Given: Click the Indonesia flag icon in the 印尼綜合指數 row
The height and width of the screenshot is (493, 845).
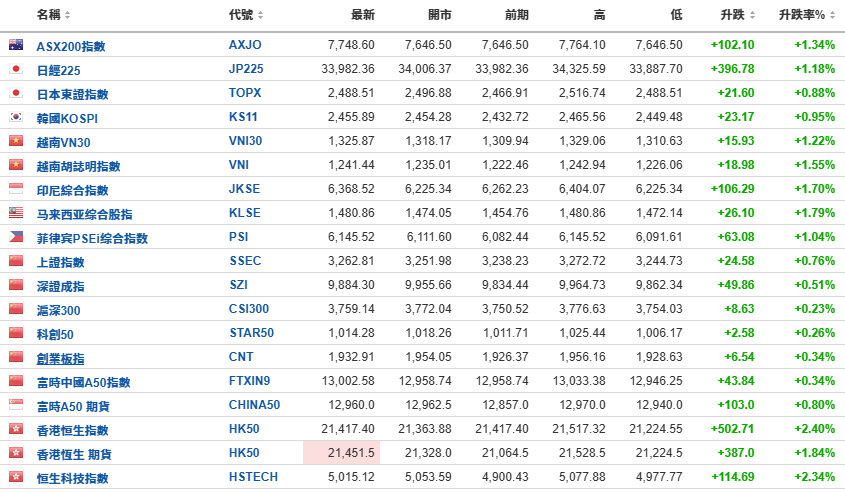Looking at the screenshot, I should (x=15, y=189).
